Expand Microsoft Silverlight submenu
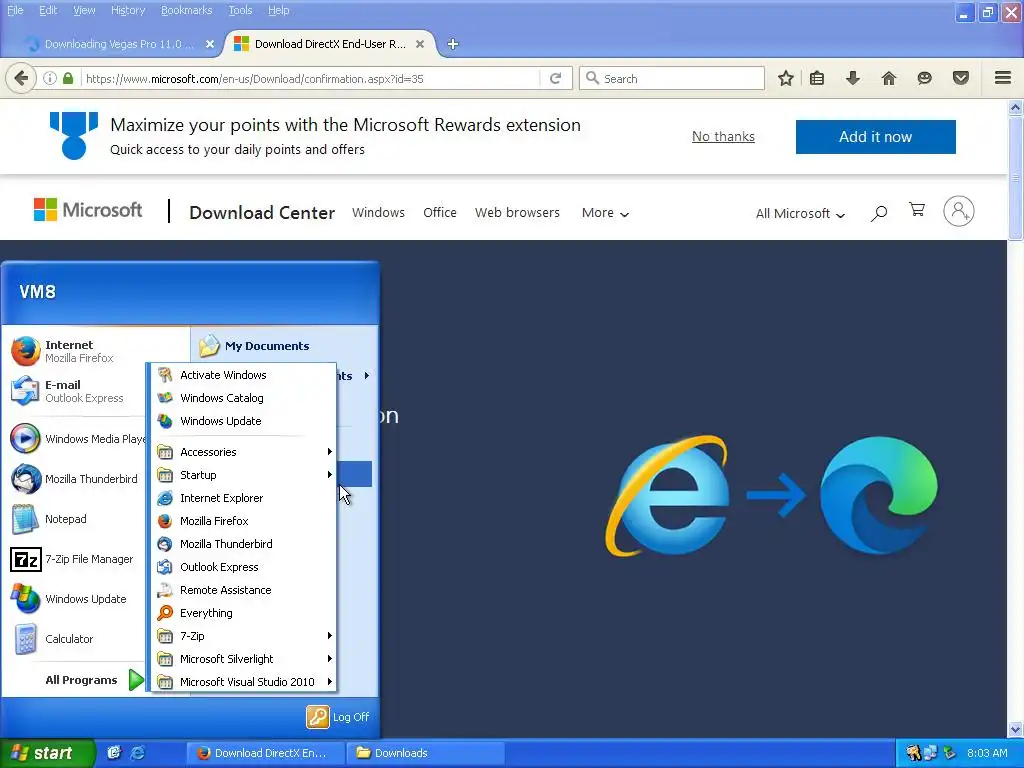Screen dimensions: 1024x768 click(241, 659)
